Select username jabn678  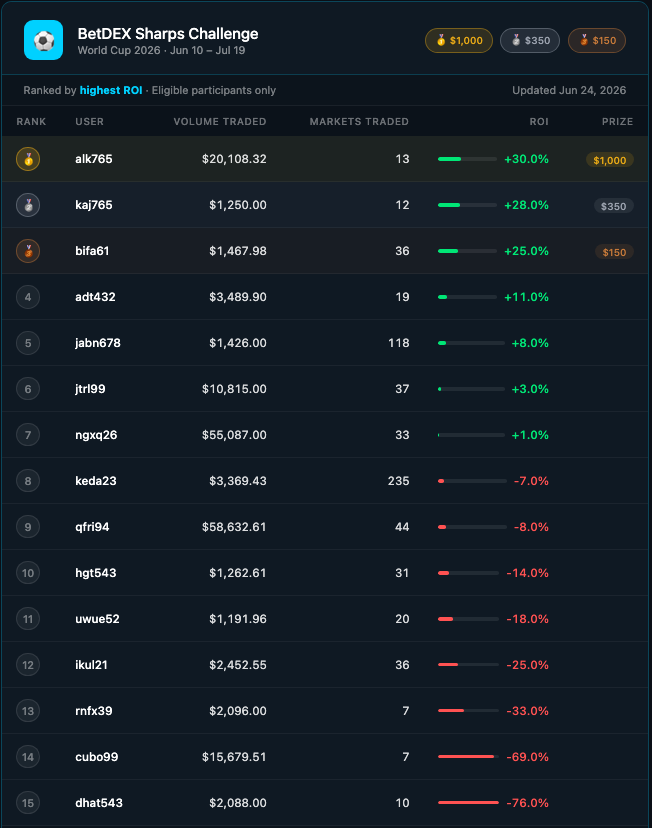click(98, 343)
